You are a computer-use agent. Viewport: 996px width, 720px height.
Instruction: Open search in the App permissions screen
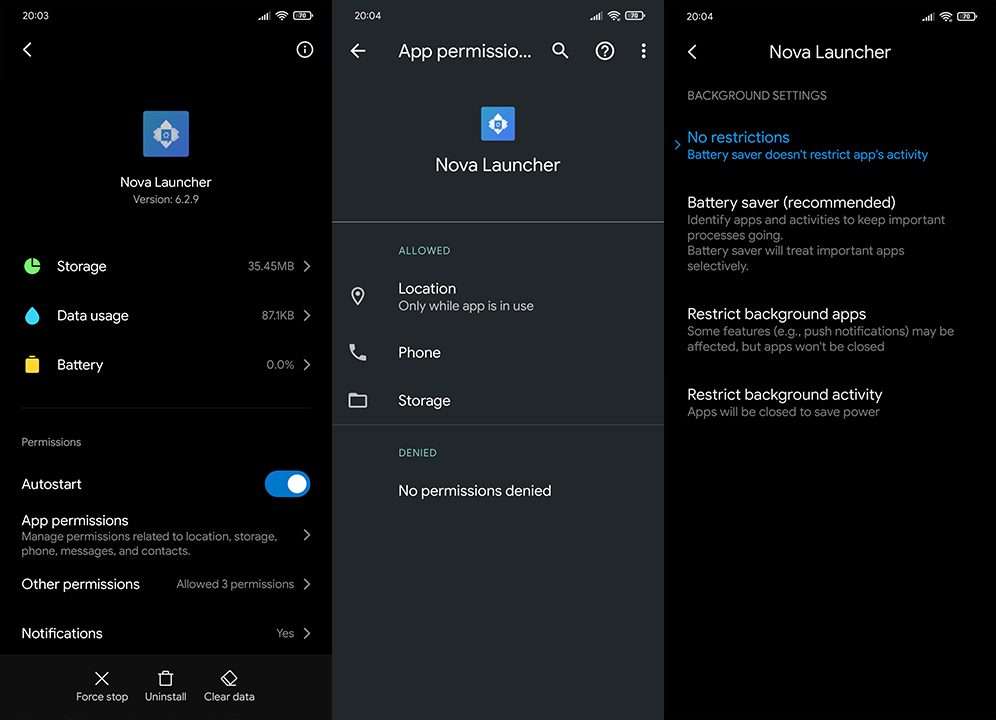pos(560,51)
